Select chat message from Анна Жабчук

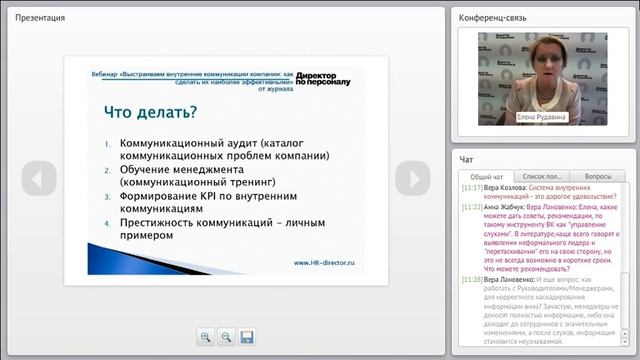540,238
